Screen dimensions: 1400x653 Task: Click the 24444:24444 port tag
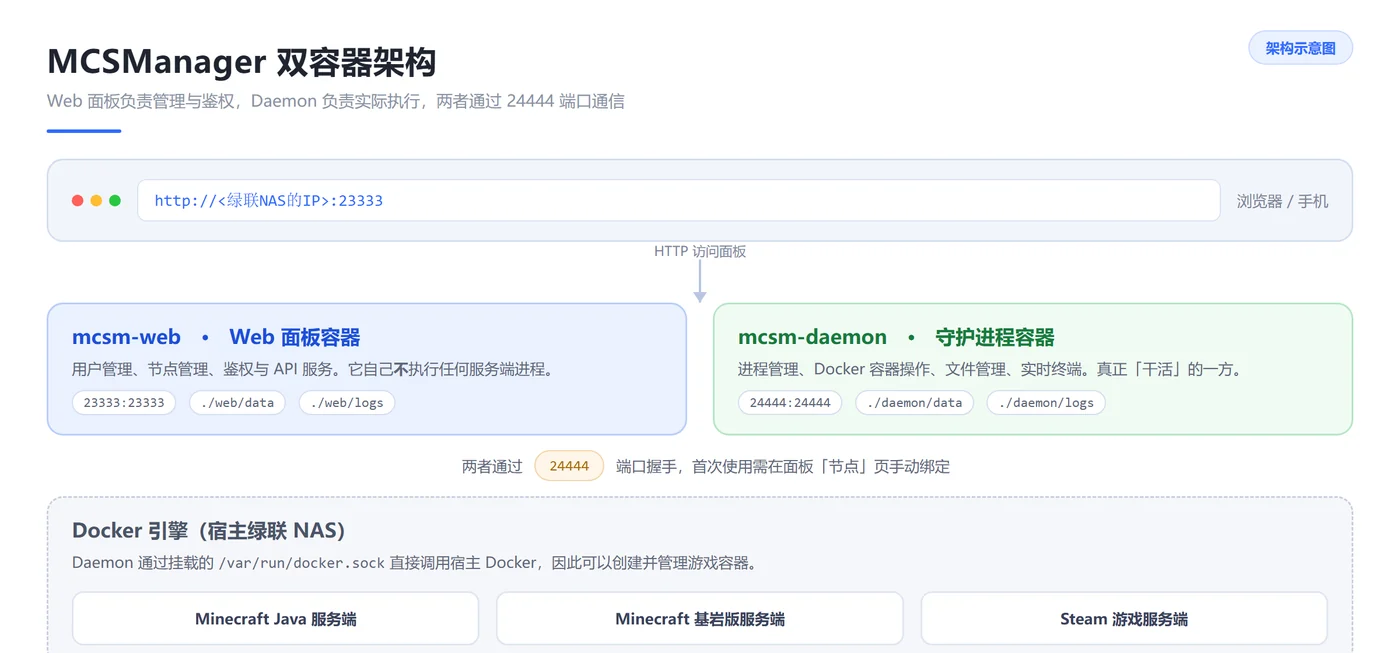(x=790, y=402)
